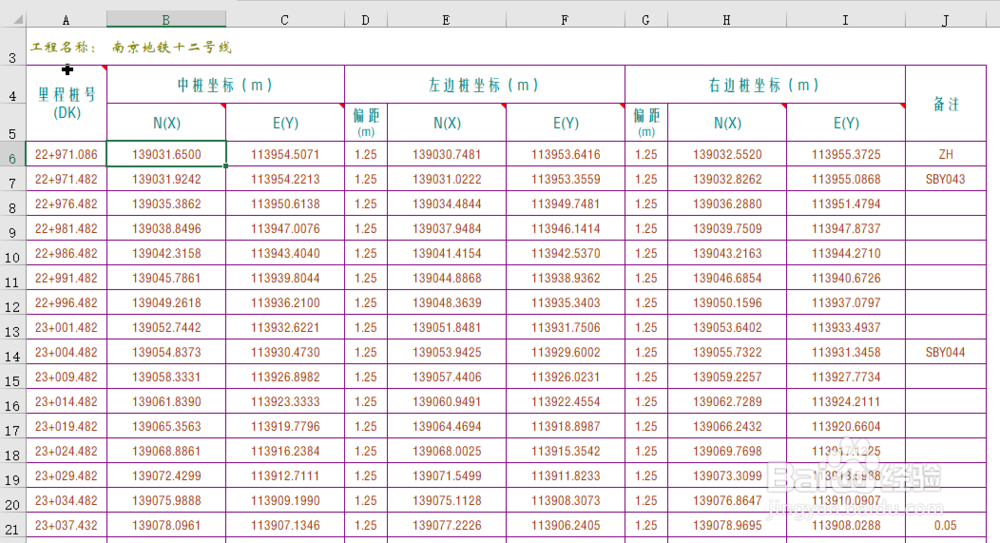Click 偏距 header under 右边桩坐标
The image size is (1000, 543).
(647, 123)
